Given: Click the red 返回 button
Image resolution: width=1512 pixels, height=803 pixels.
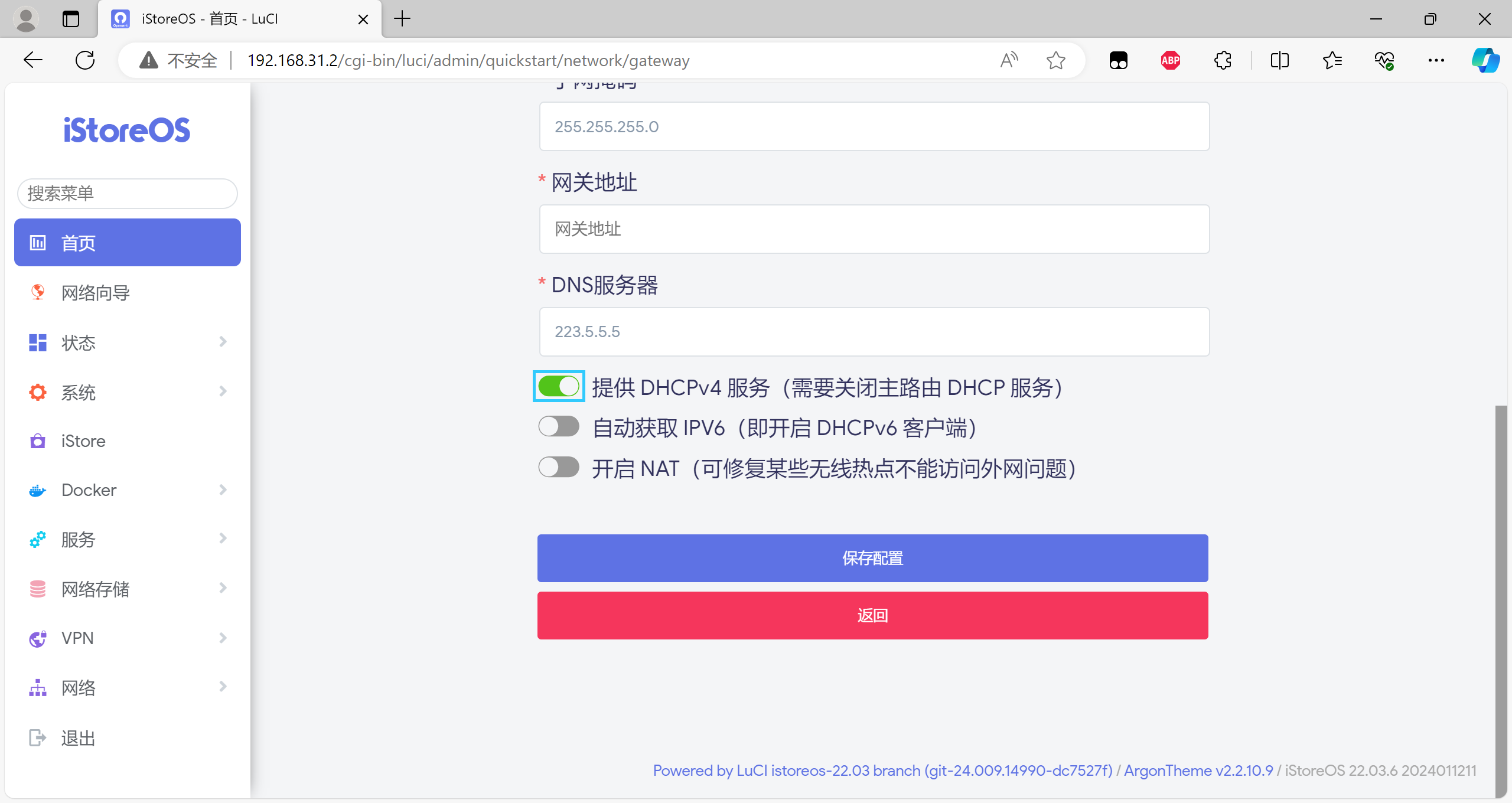Looking at the screenshot, I should click(x=872, y=615).
